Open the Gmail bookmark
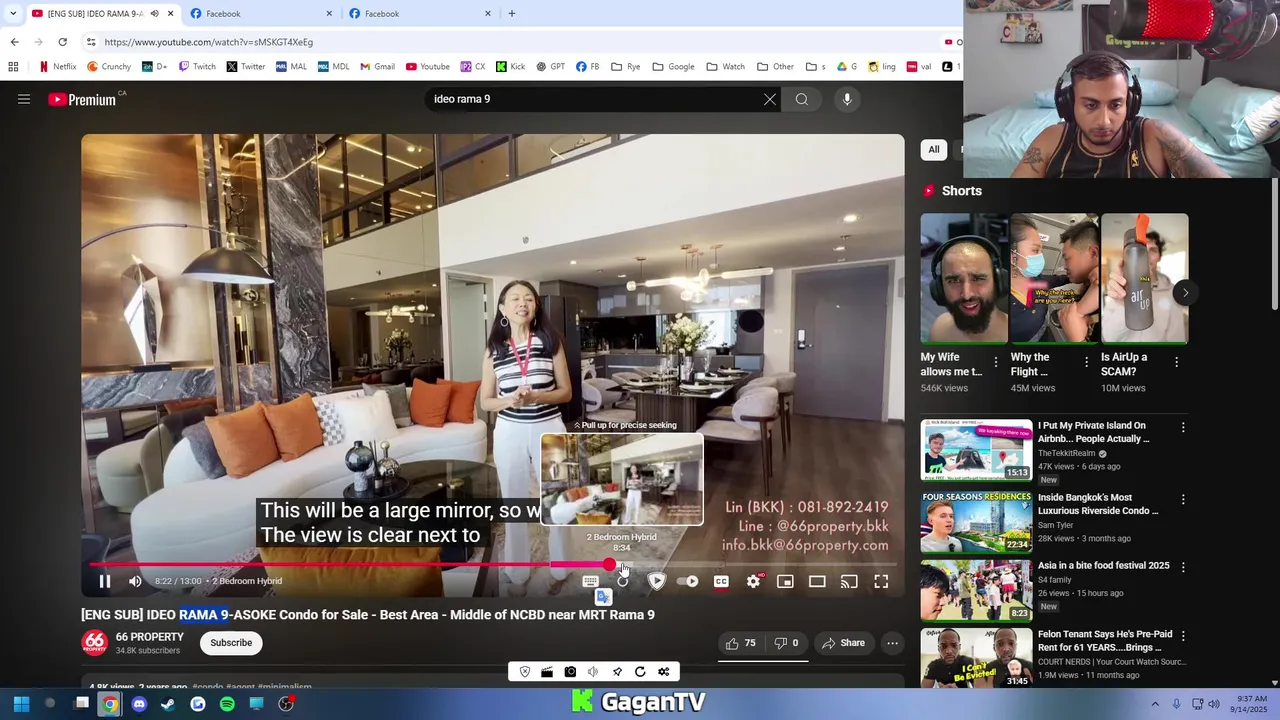 [377, 67]
